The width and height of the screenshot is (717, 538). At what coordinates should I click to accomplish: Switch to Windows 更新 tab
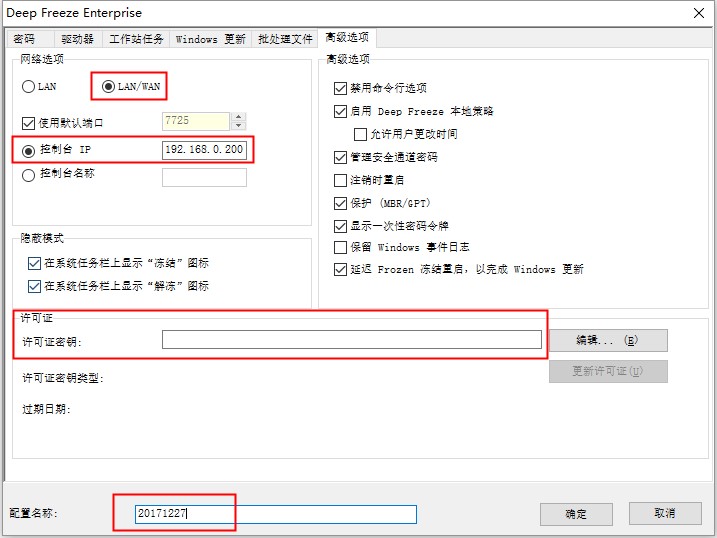tap(210, 39)
